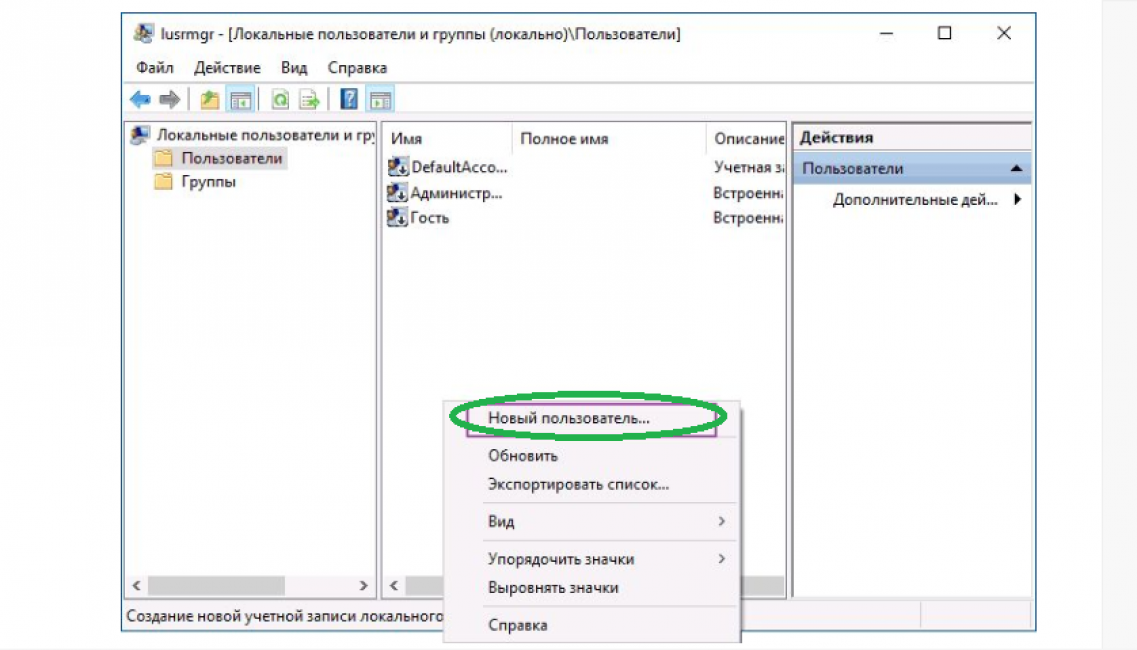Click the user icon beside Гость
This screenshot has width=1137, height=650.
click(x=397, y=217)
